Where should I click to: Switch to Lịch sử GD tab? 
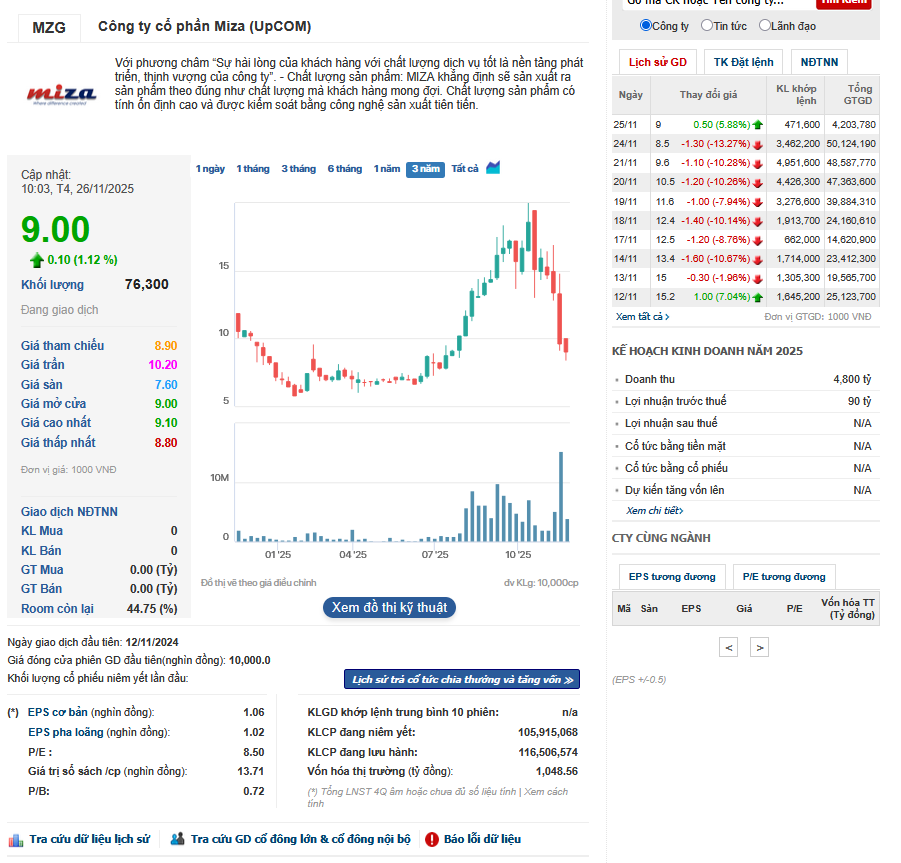click(657, 62)
